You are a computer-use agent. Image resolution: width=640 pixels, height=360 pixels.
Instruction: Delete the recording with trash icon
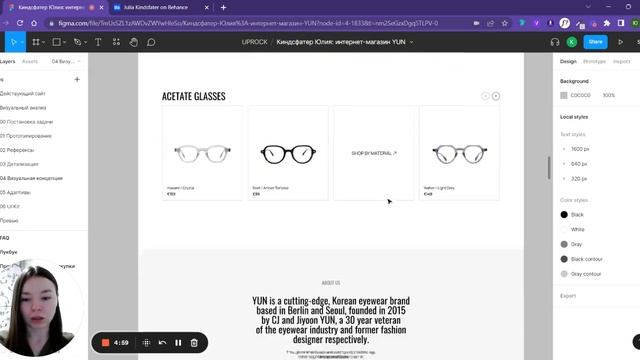pyautogui.click(x=194, y=342)
